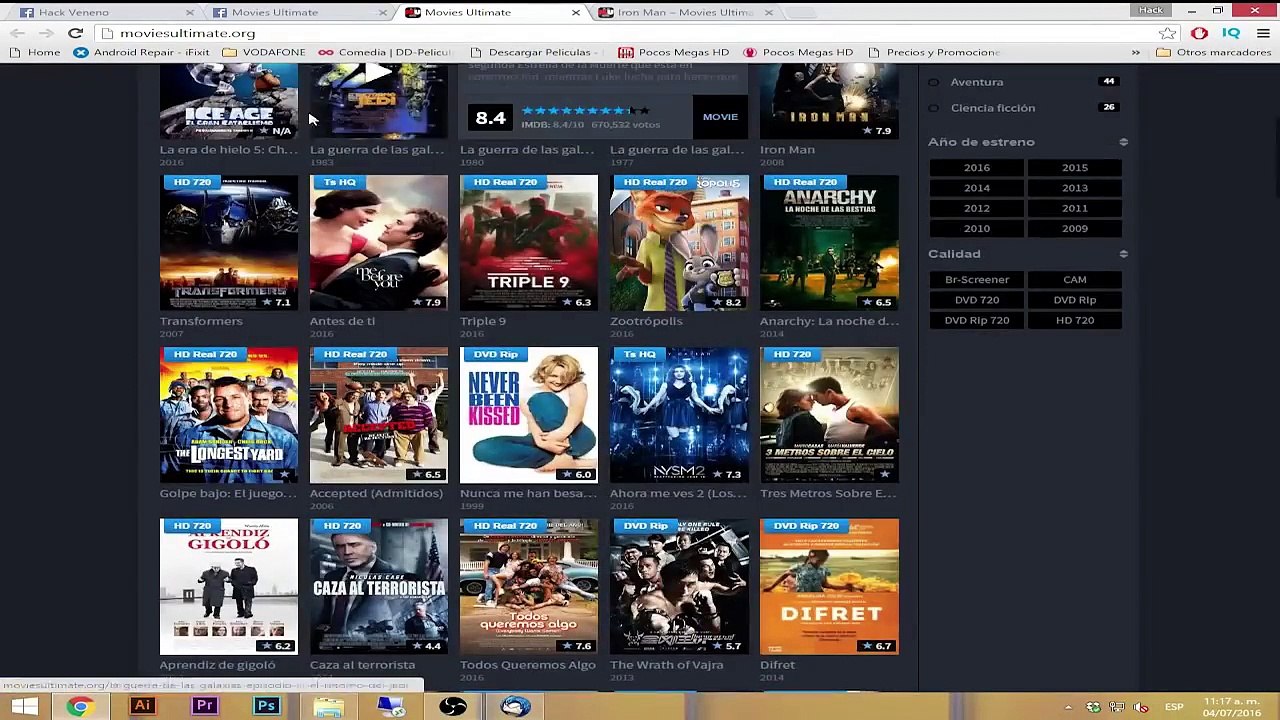Open the Chrome hamburger menu
Screen dimensions: 1280x720
coord(1263,33)
